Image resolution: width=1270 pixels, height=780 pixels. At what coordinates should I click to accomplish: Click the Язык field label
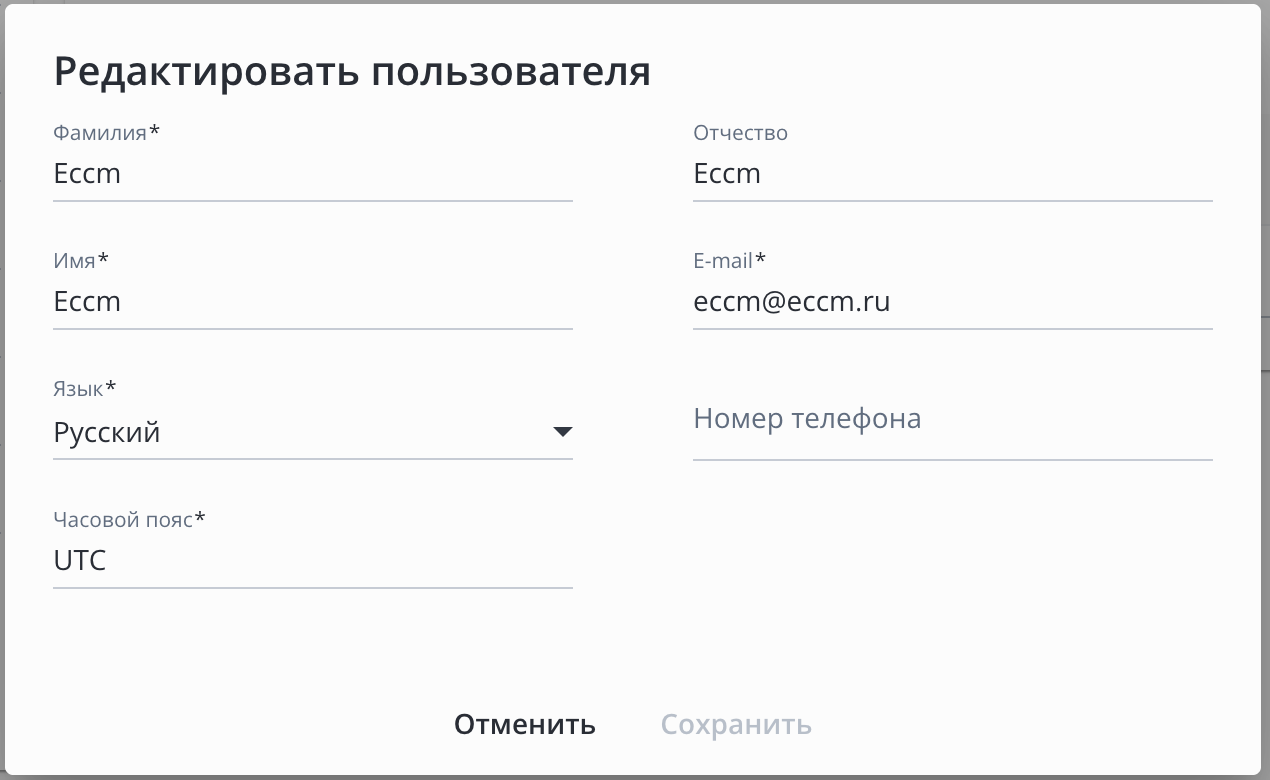point(78,388)
